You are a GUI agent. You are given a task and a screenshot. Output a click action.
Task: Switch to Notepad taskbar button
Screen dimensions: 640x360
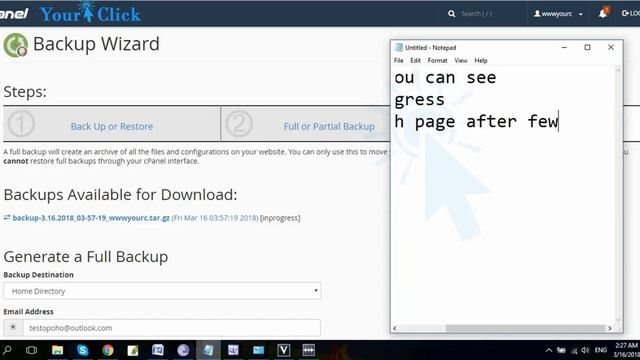coord(208,350)
